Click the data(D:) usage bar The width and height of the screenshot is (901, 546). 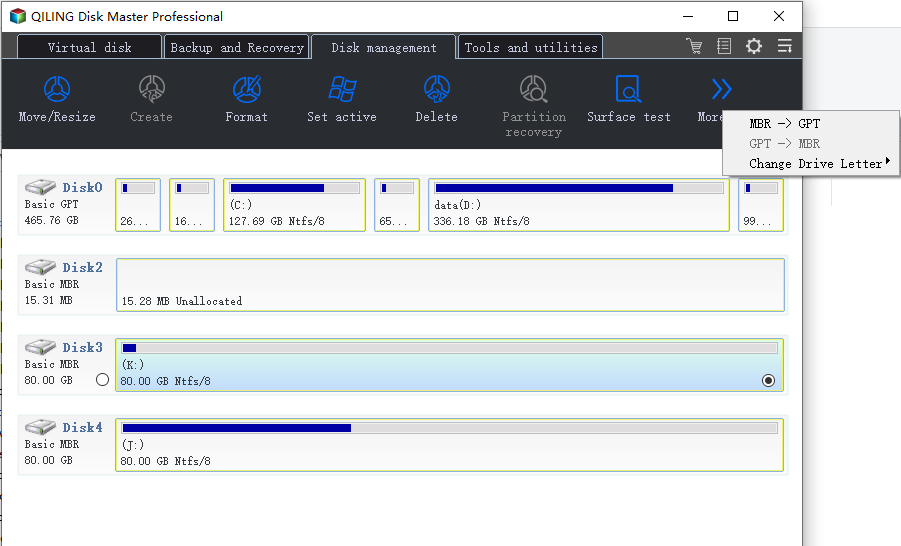(x=579, y=188)
